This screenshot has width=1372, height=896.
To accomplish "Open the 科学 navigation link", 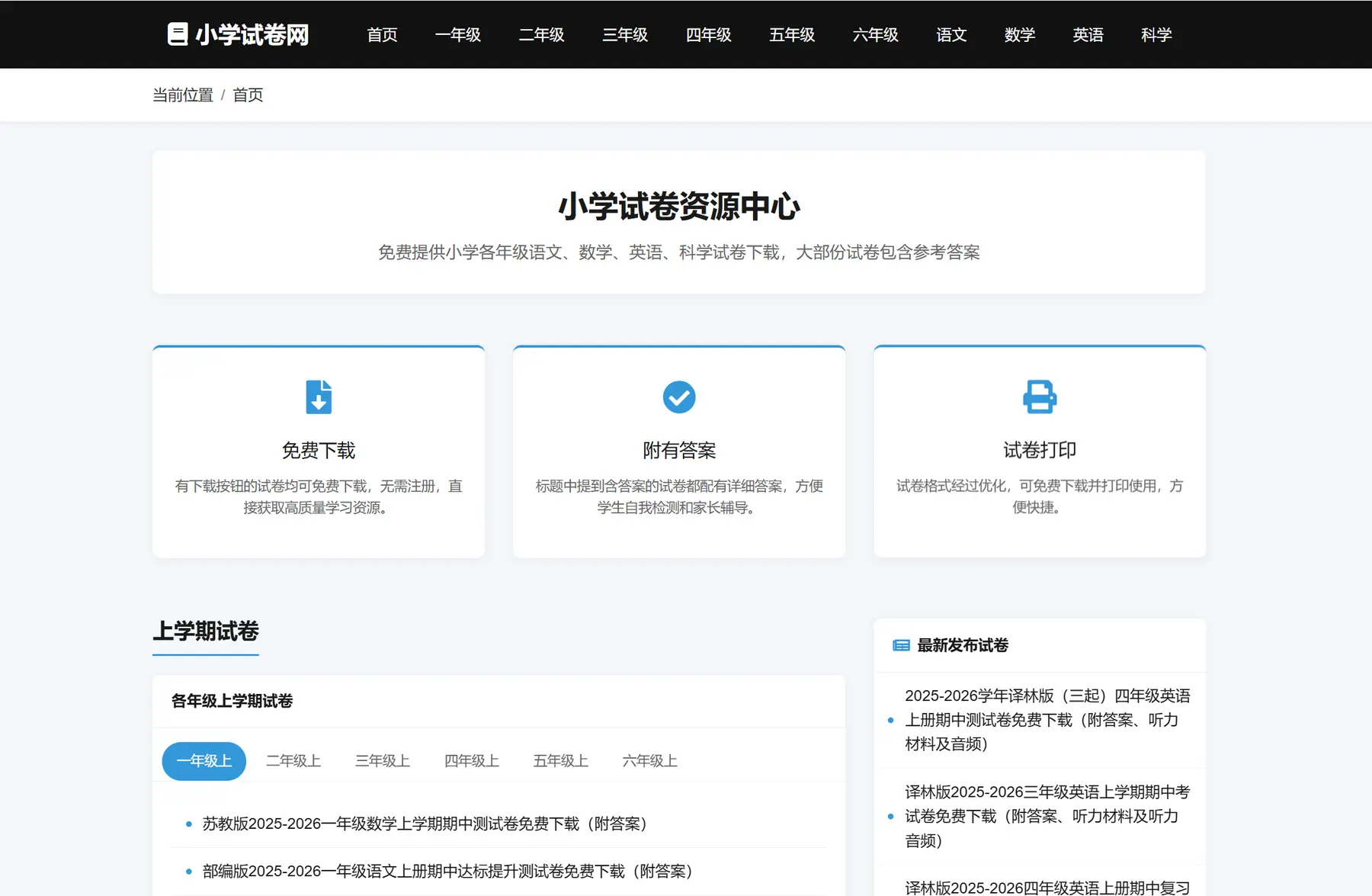I will pyautogui.click(x=1156, y=35).
